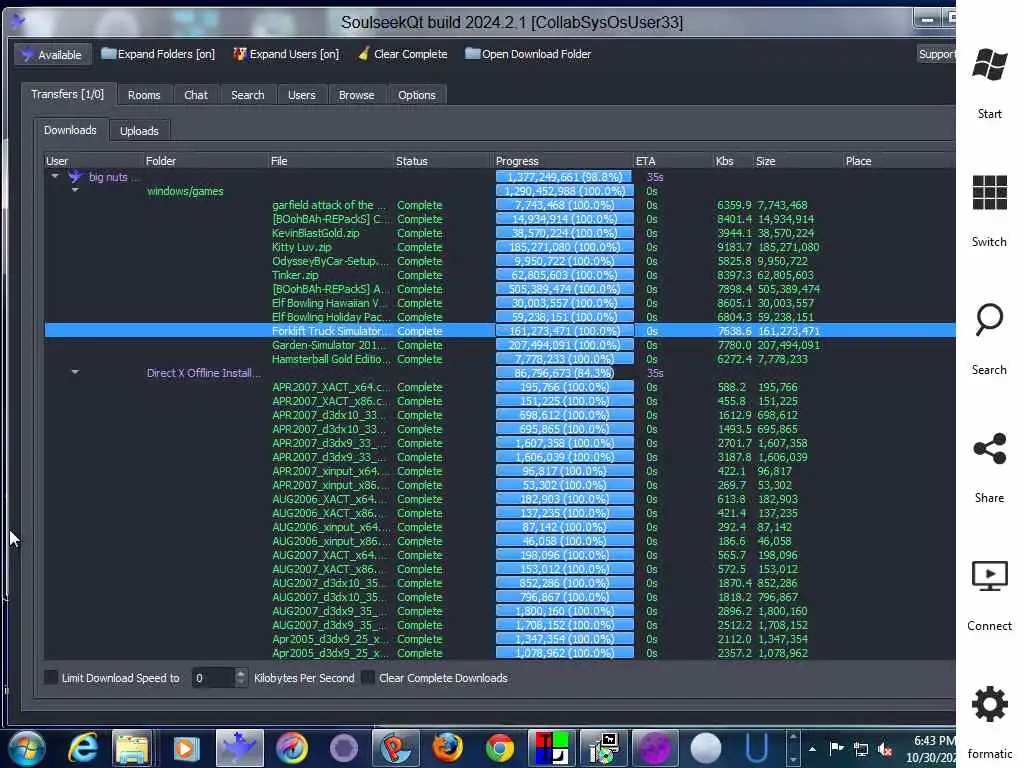Sort by the Folder column header

[206, 161]
